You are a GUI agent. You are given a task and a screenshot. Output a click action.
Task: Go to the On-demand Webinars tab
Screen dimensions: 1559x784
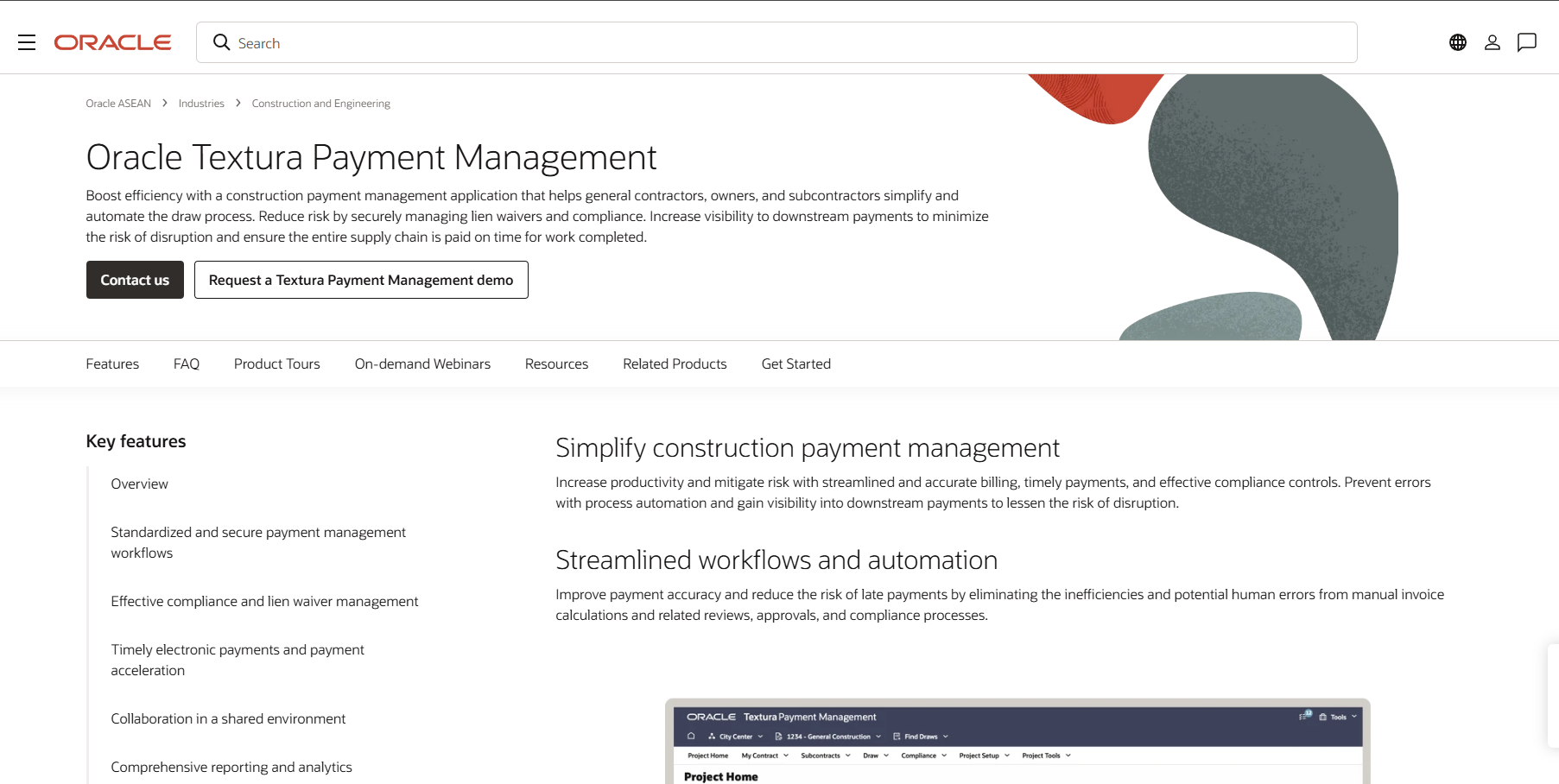point(422,364)
